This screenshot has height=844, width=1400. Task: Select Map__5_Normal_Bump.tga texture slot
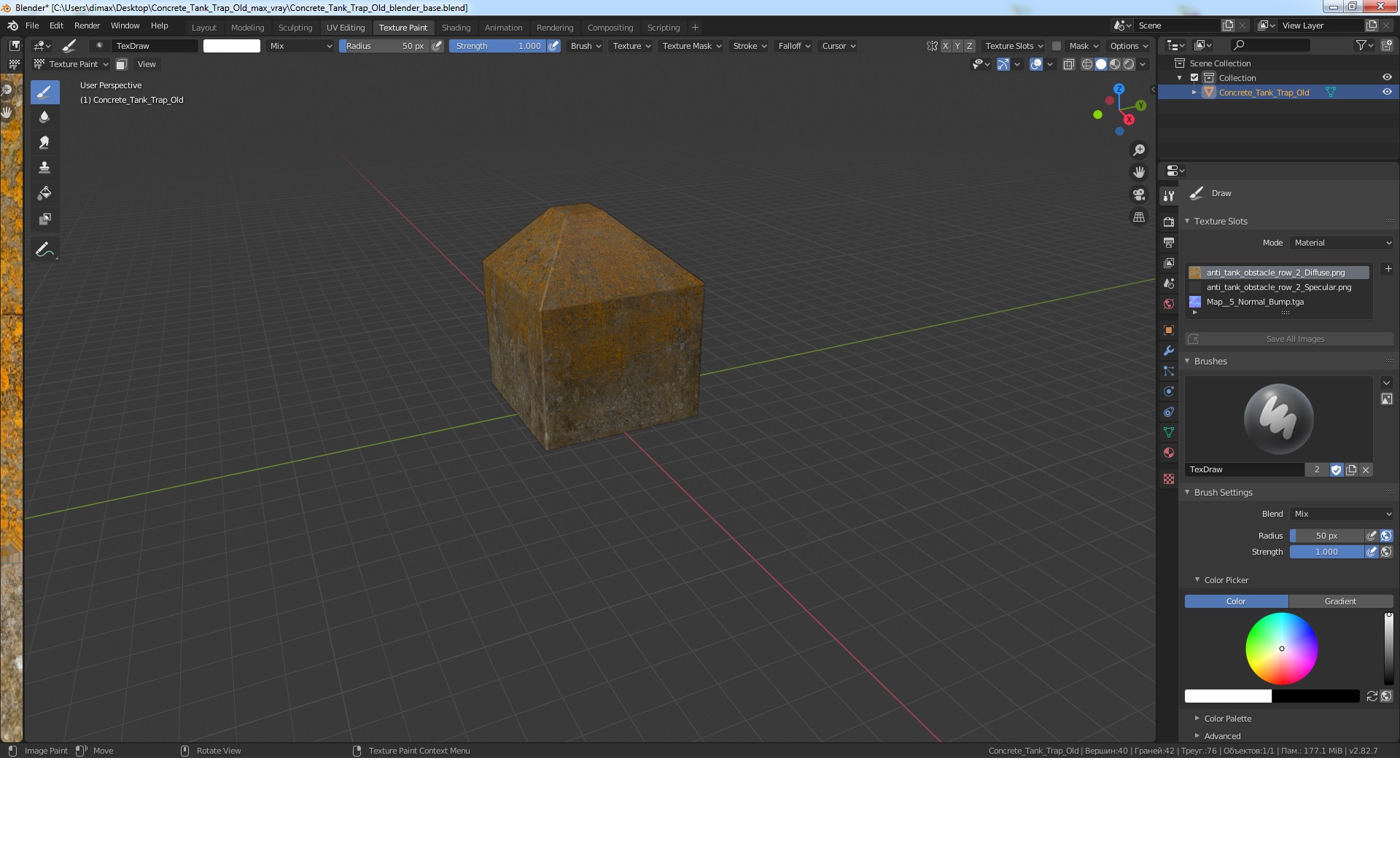(1279, 302)
